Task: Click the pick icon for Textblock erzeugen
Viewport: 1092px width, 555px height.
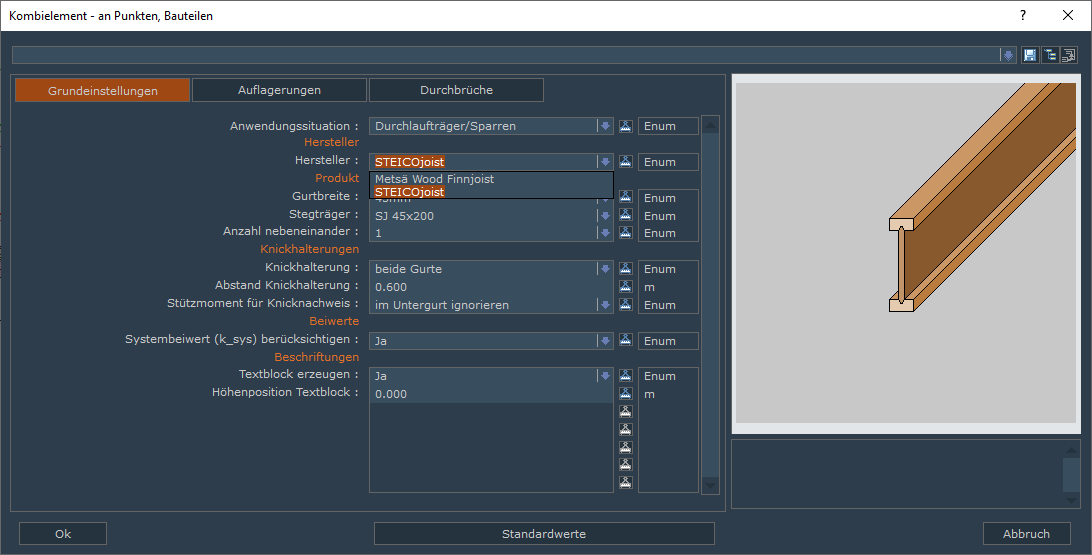Action: pyautogui.click(x=625, y=376)
